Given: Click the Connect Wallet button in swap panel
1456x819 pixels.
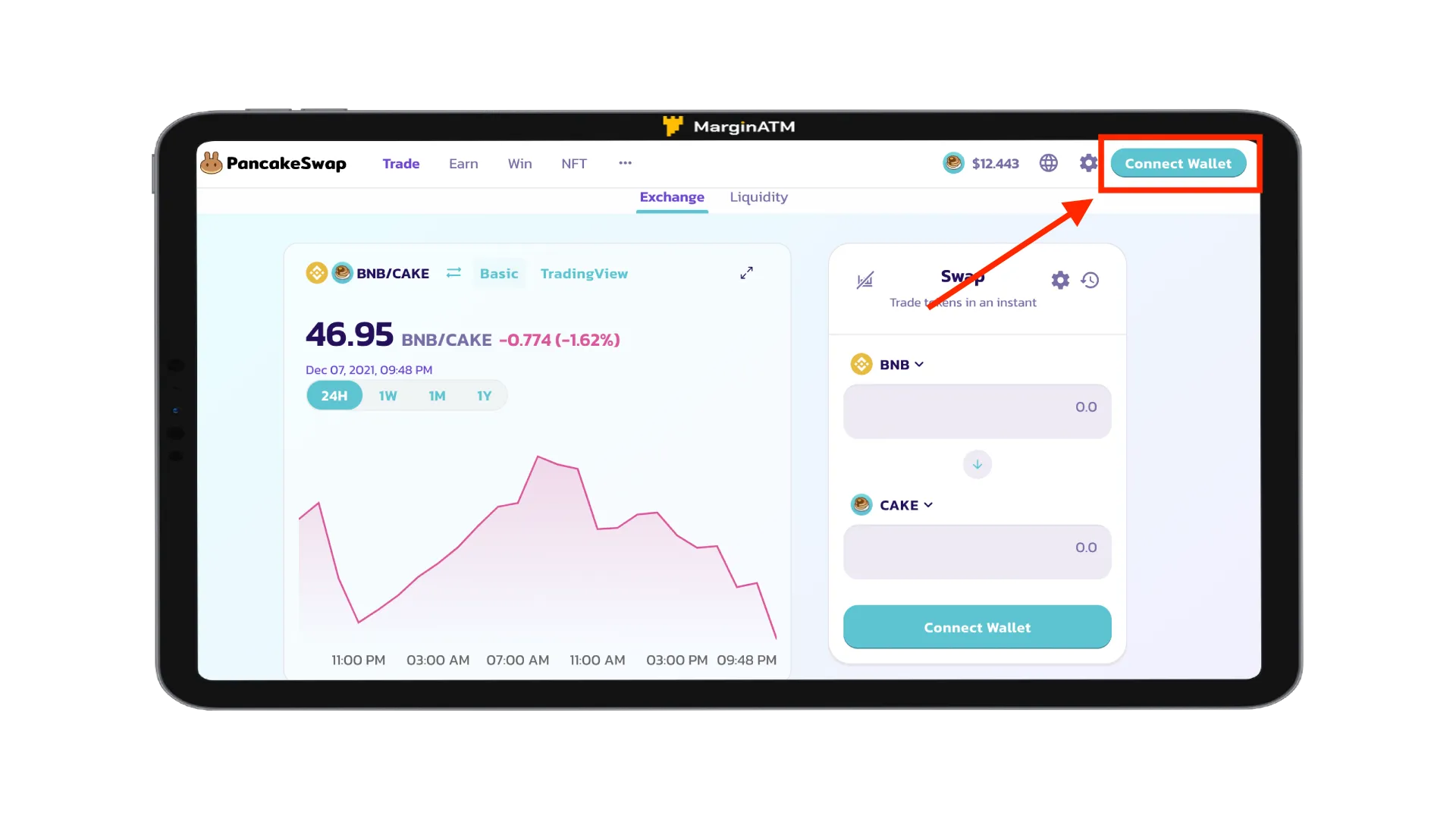Looking at the screenshot, I should (977, 627).
